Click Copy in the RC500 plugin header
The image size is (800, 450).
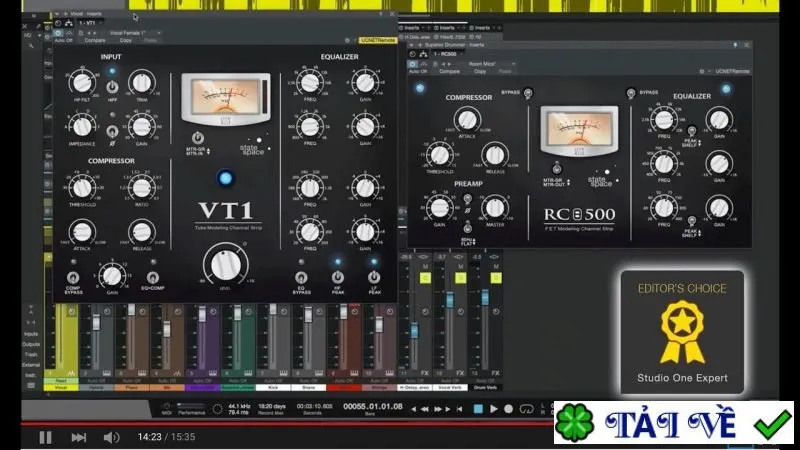[x=480, y=71]
